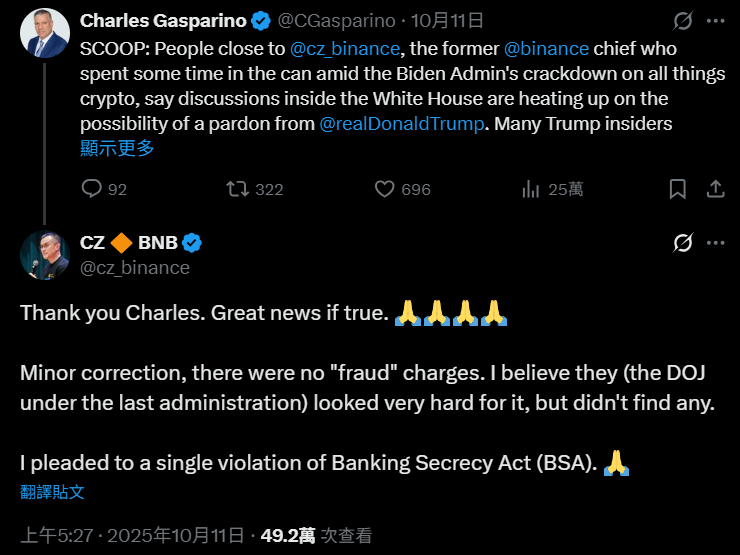Image resolution: width=740 pixels, height=555 pixels.
Task: Expand post with 顯示更多 link
Action: coord(117,149)
